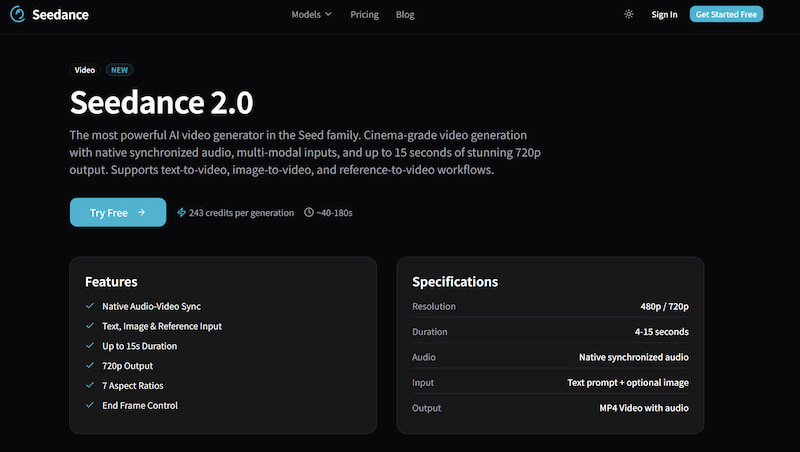The width and height of the screenshot is (800, 452).
Task: Click the checkmark beside 7 Aspect Ratios
Action: (90, 386)
